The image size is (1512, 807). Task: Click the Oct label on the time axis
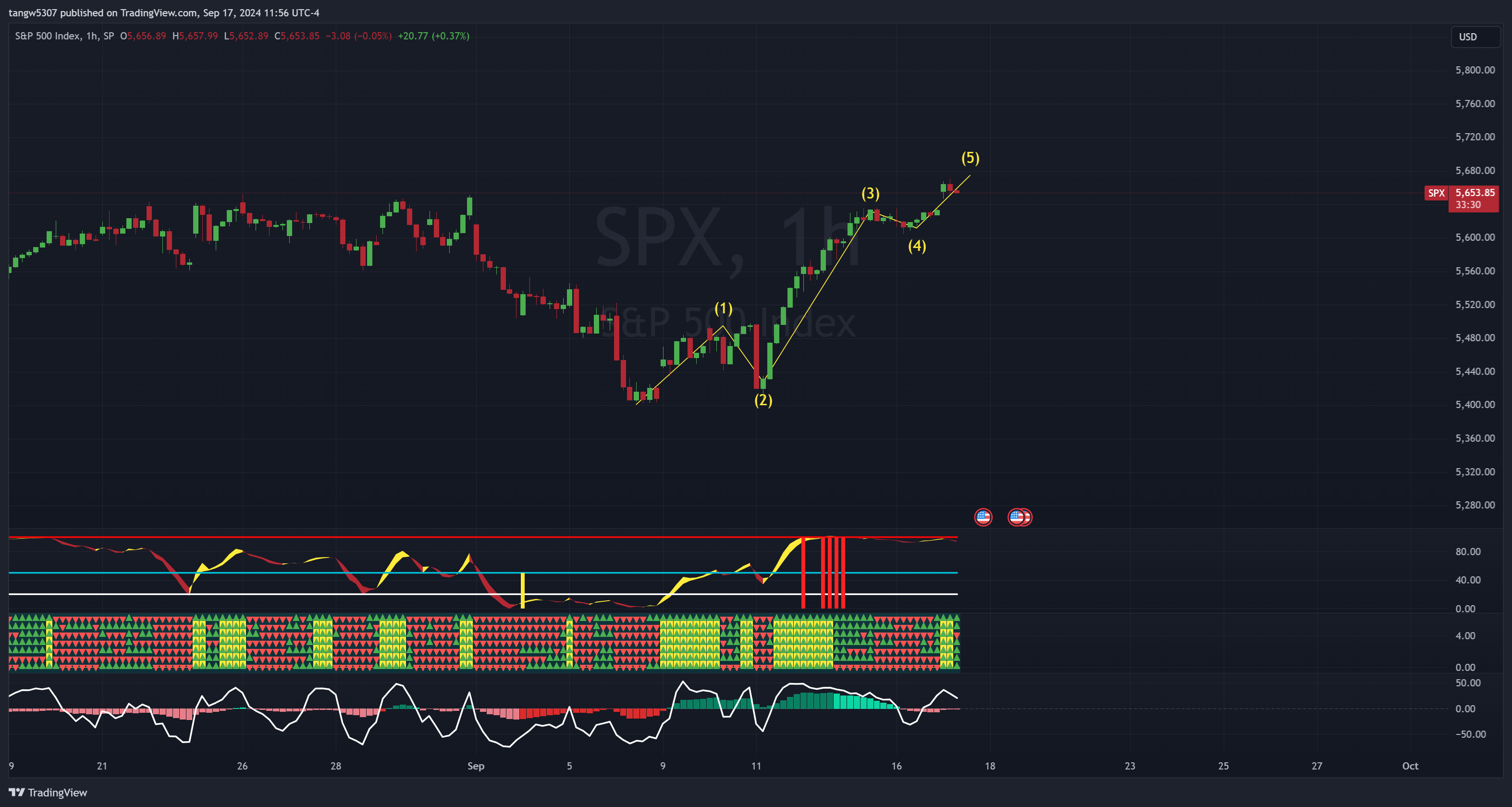(x=1411, y=766)
